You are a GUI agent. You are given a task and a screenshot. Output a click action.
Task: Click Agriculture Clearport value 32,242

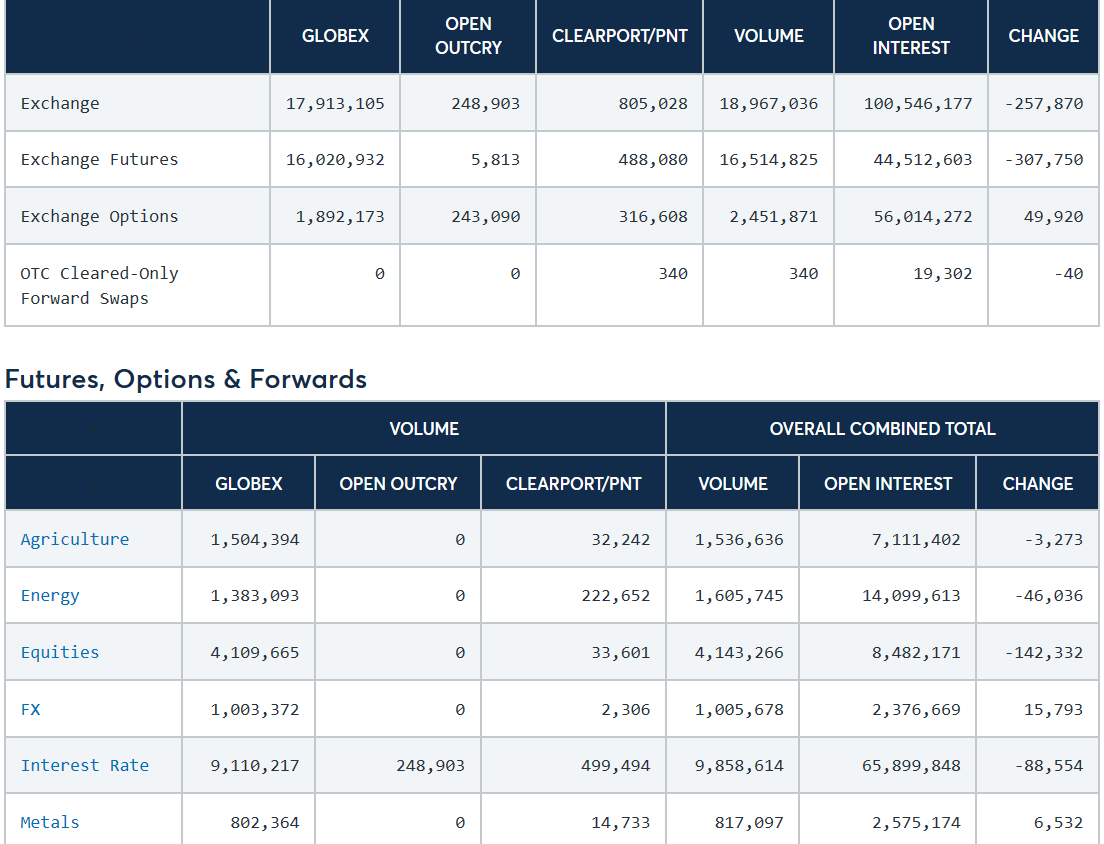click(620, 540)
